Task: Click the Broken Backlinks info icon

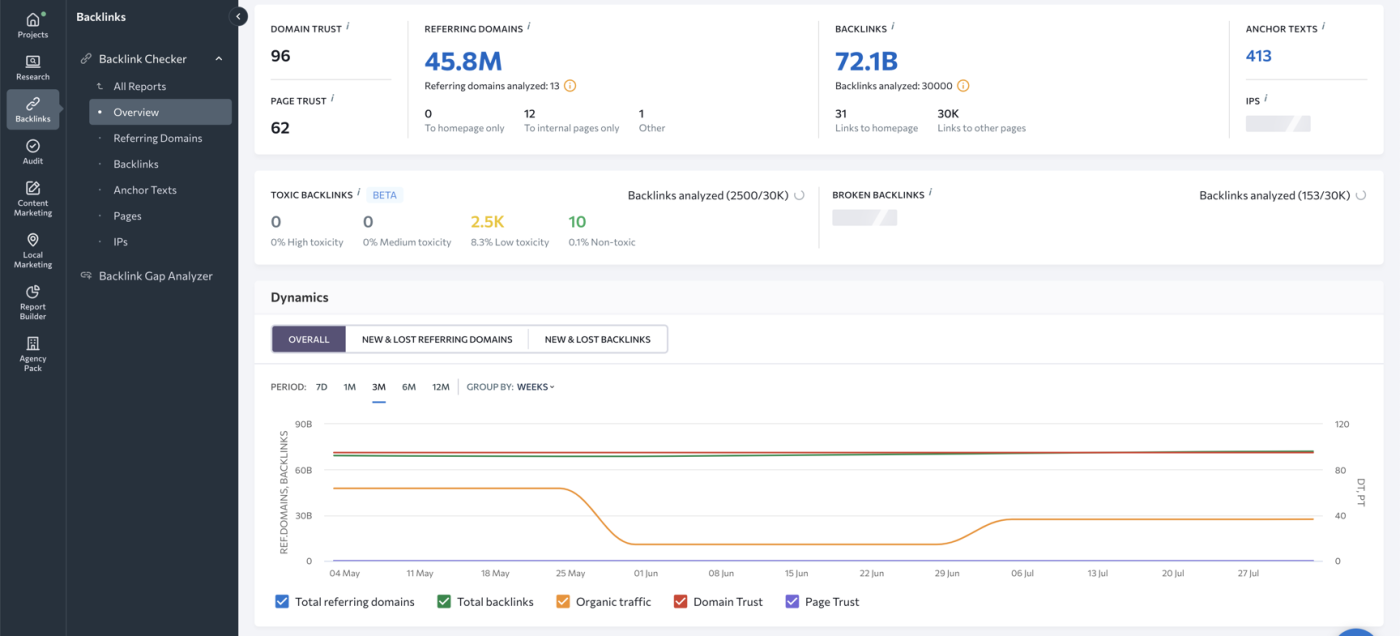Action: coord(930,193)
